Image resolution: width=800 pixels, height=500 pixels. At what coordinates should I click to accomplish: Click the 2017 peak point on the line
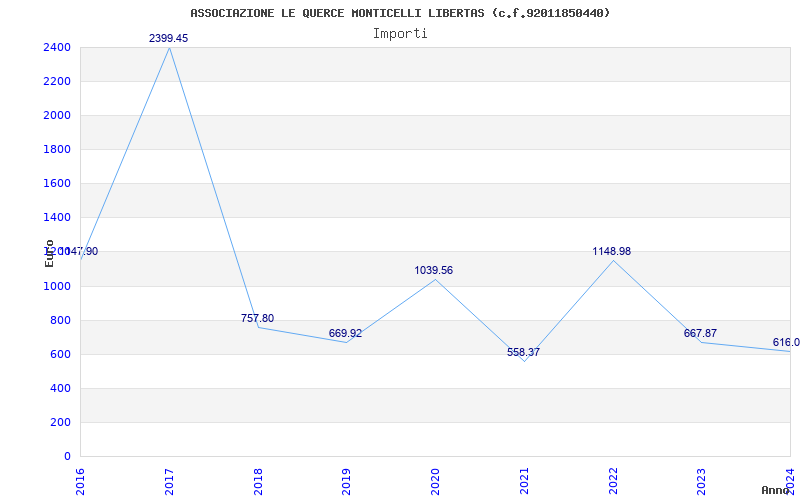coord(169,47)
